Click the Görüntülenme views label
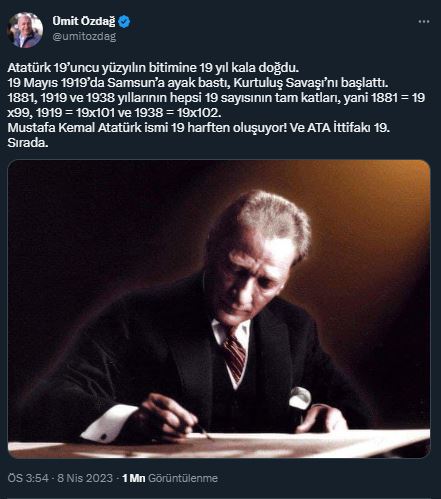Screen dimensions: 441x499 tap(183, 478)
